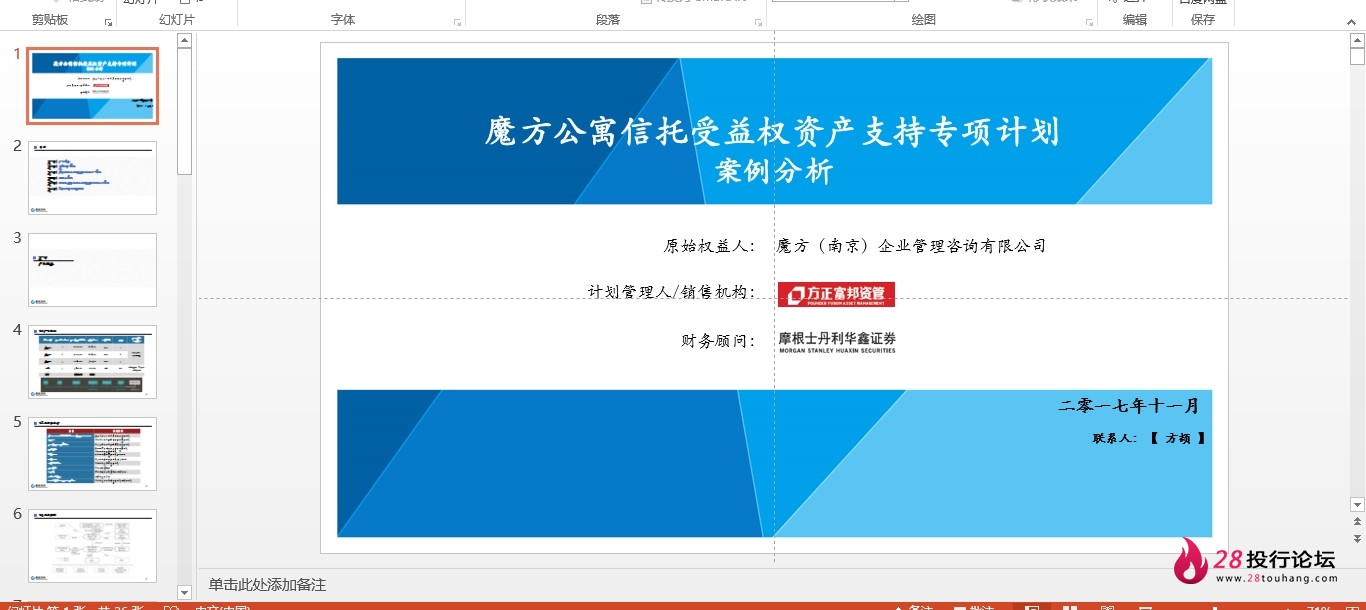Click the label 计划管理人/销售机构：
This screenshot has width=1366, height=610.
tap(672, 292)
